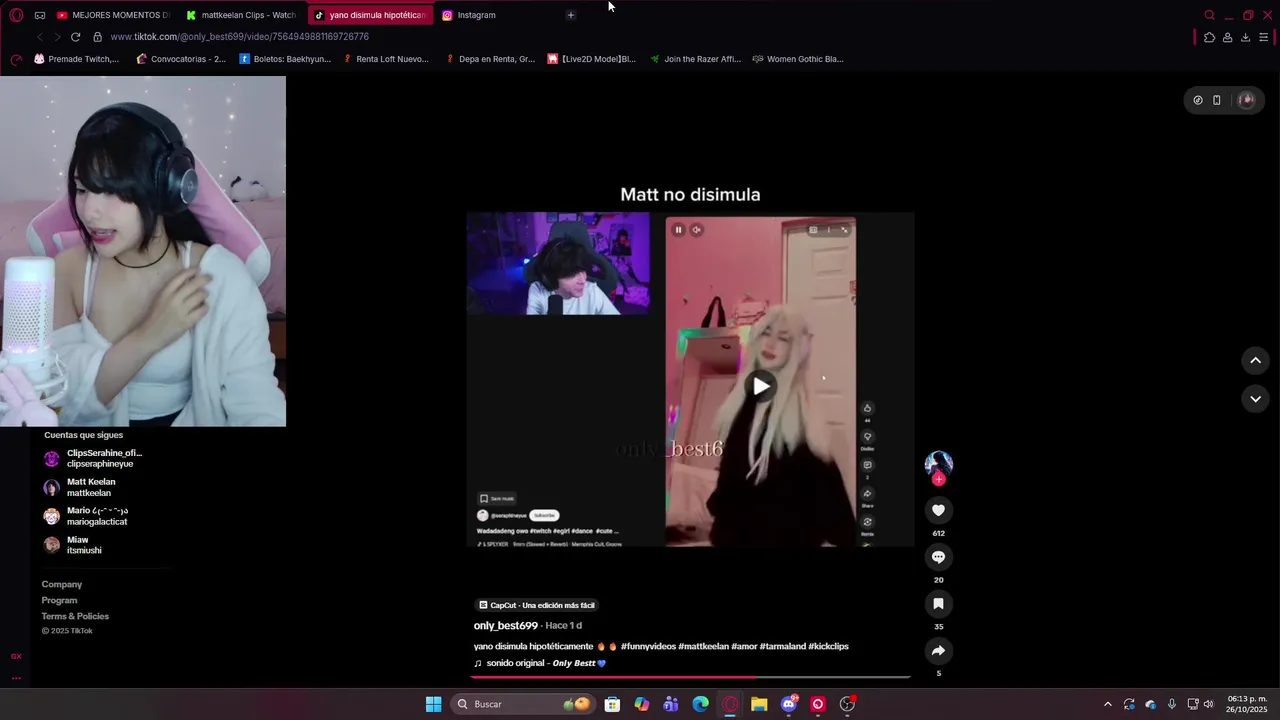Open OBS Studio from the taskbar
Image resolution: width=1280 pixels, height=720 pixels.
point(847,704)
